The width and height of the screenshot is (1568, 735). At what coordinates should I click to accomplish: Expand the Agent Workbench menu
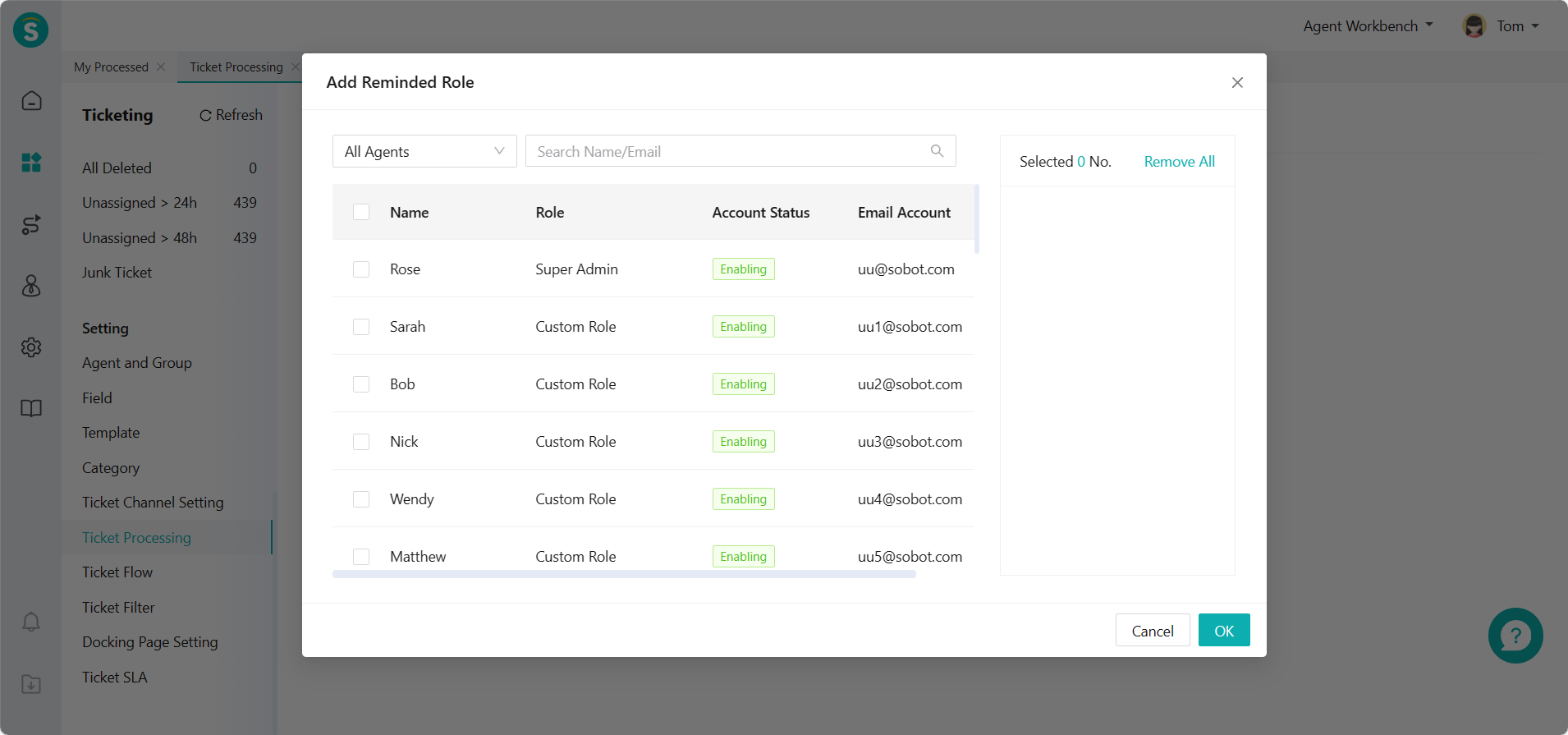coord(1368,26)
